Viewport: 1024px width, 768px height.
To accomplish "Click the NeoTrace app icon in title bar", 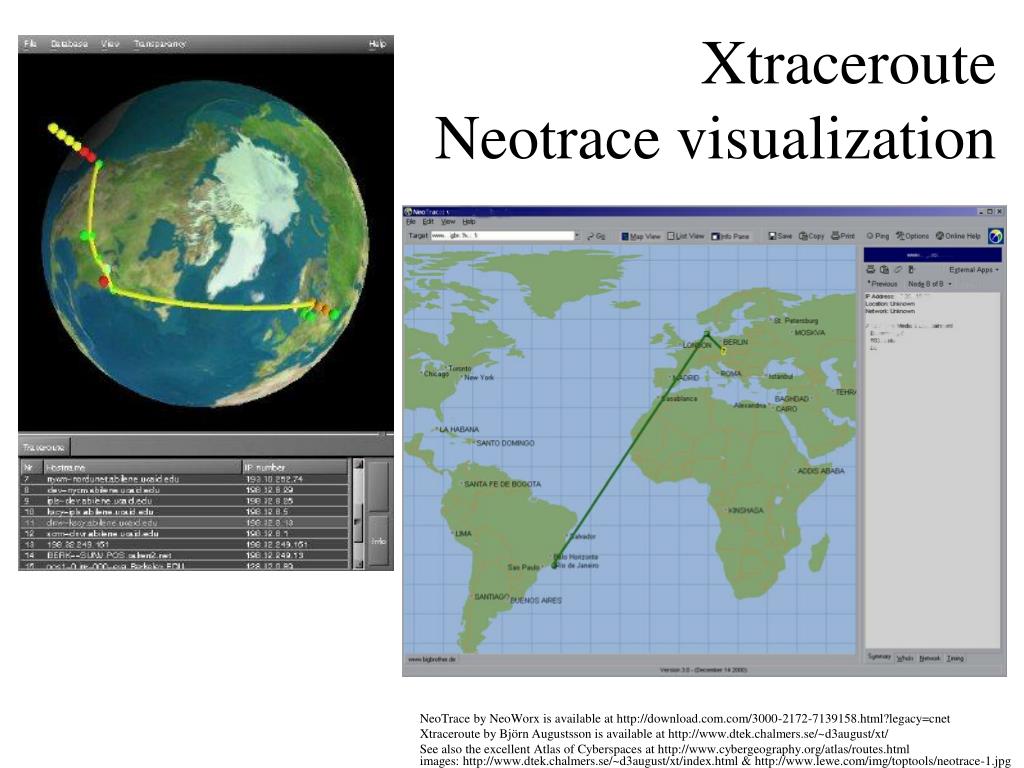I will click(x=408, y=212).
